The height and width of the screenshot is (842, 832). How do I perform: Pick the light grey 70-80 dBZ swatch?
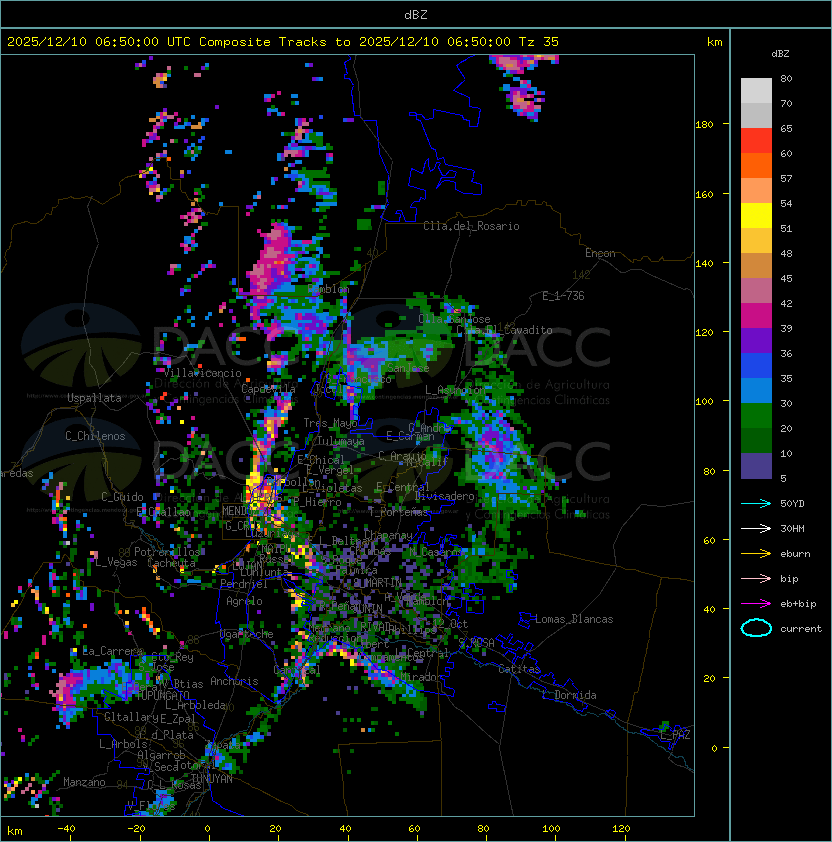point(756,91)
